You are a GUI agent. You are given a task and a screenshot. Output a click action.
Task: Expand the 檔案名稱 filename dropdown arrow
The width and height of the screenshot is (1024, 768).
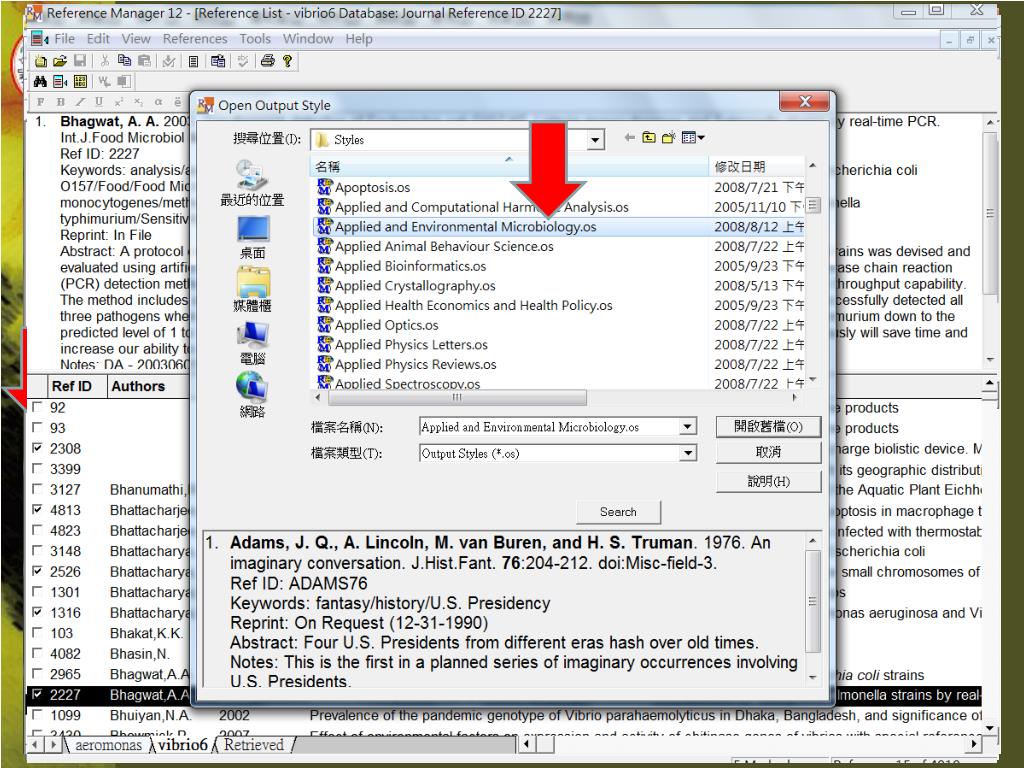688,427
